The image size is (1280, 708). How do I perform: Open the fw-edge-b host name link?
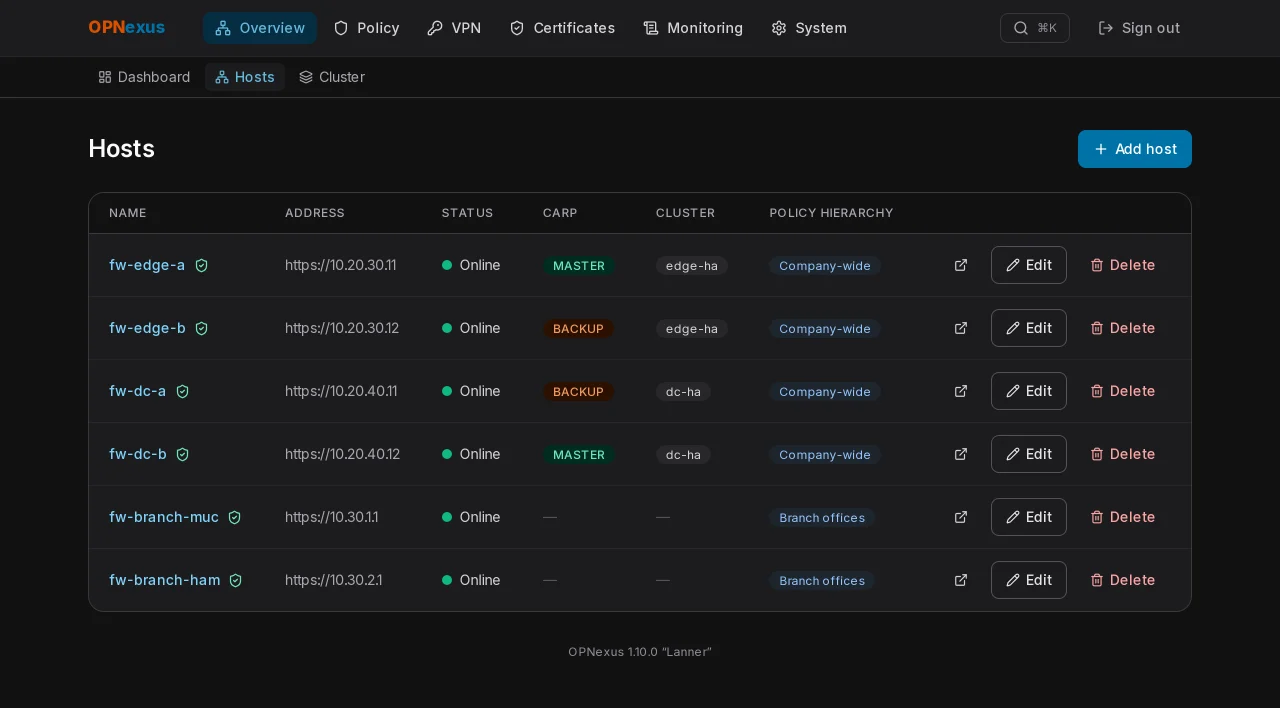coord(147,328)
